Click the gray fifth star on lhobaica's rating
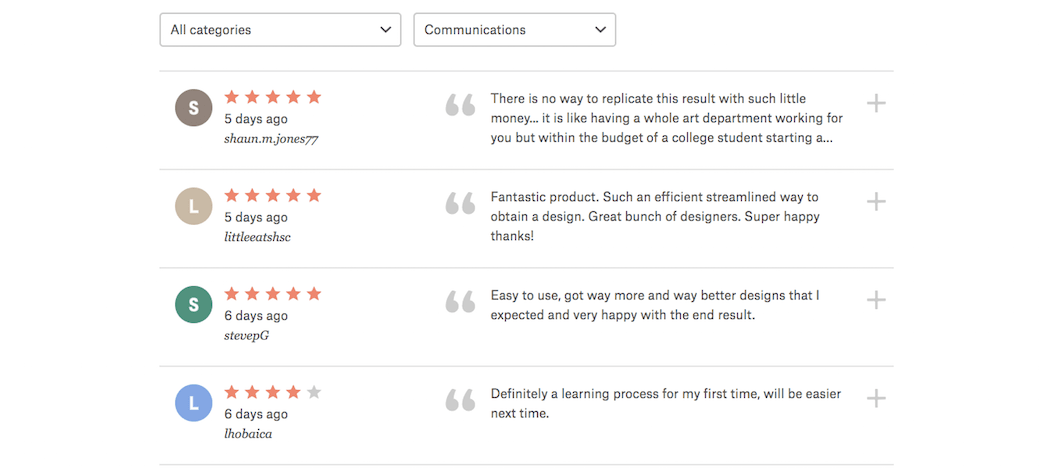Image resolution: width=1050 pixels, height=474 pixels. (313, 392)
